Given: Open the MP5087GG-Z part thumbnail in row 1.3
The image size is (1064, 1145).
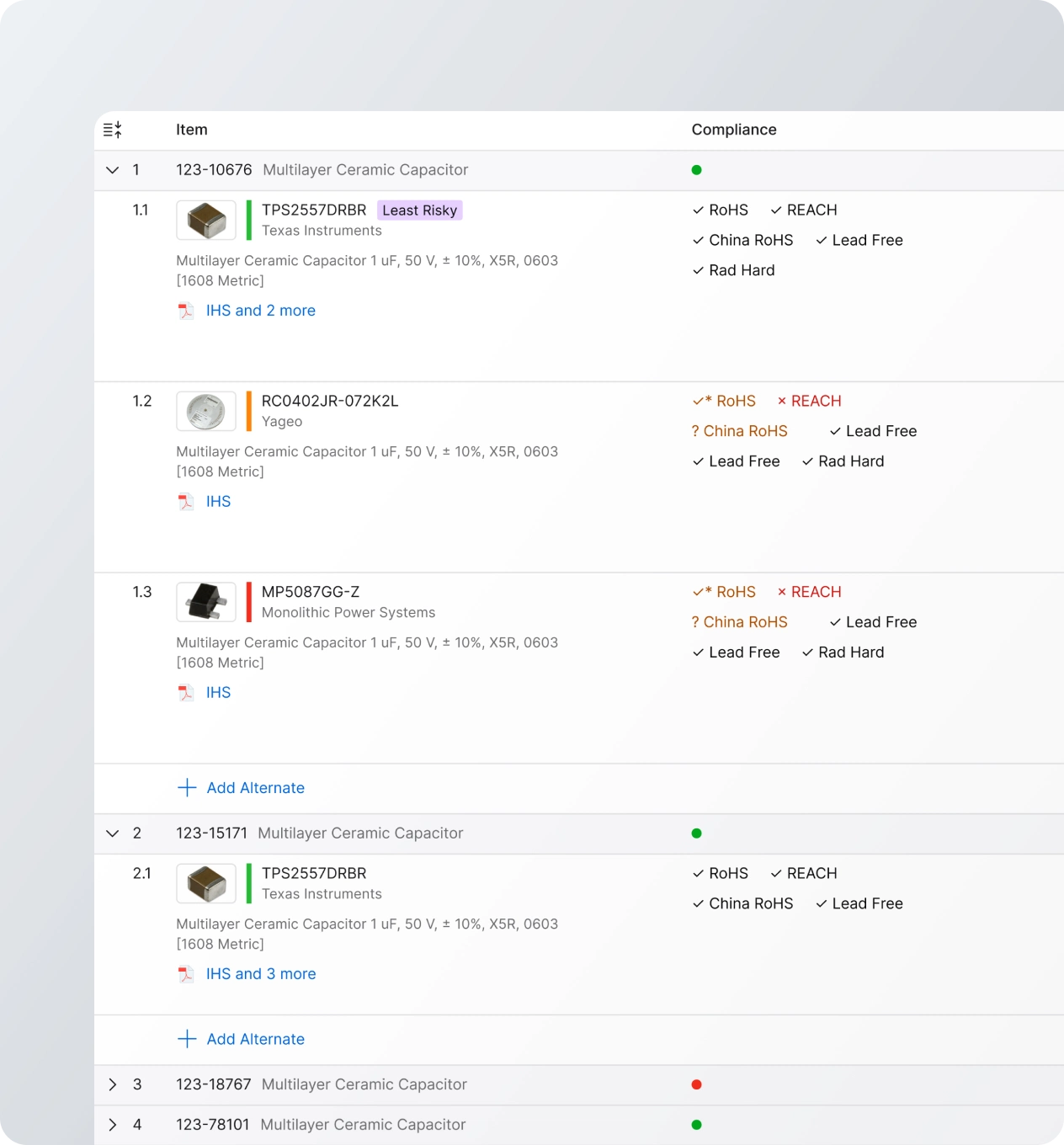Looking at the screenshot, I should tap(206, 603).
